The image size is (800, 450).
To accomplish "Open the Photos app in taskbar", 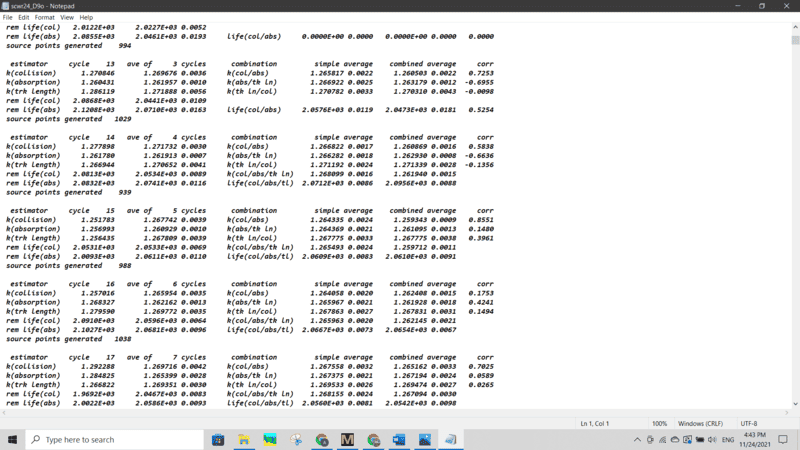I will (x=425, y=439).
